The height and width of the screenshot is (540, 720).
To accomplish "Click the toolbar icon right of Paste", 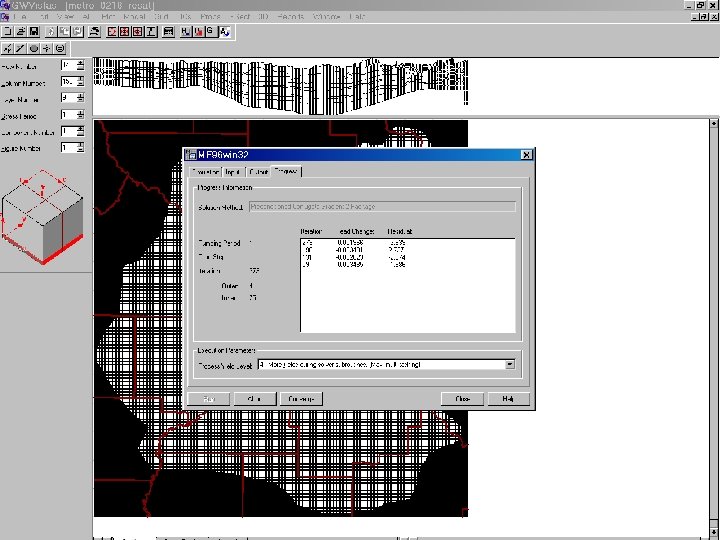I will click(95, 32).
